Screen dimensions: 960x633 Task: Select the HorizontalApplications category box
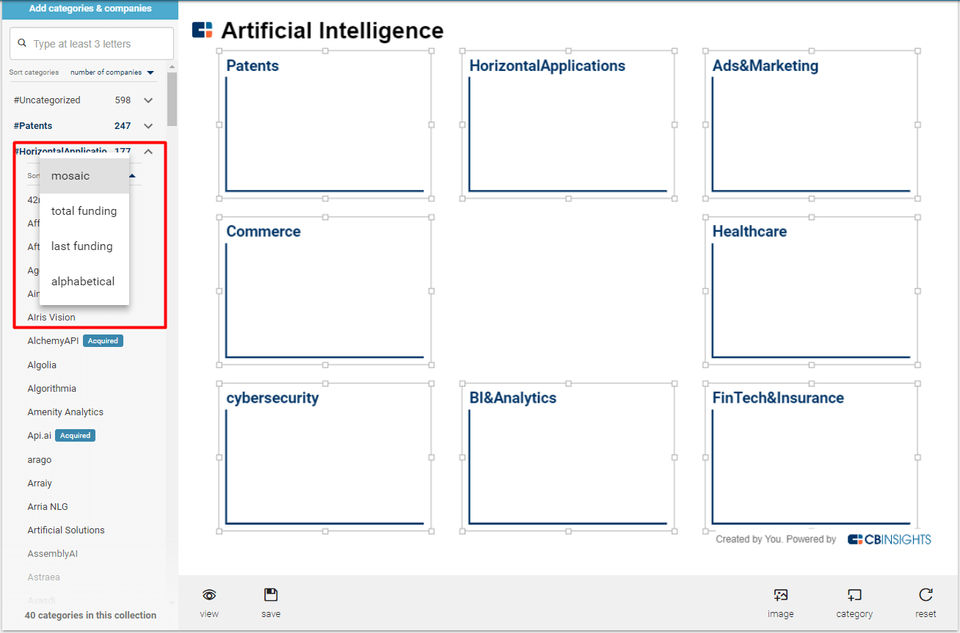coord(568,125)
